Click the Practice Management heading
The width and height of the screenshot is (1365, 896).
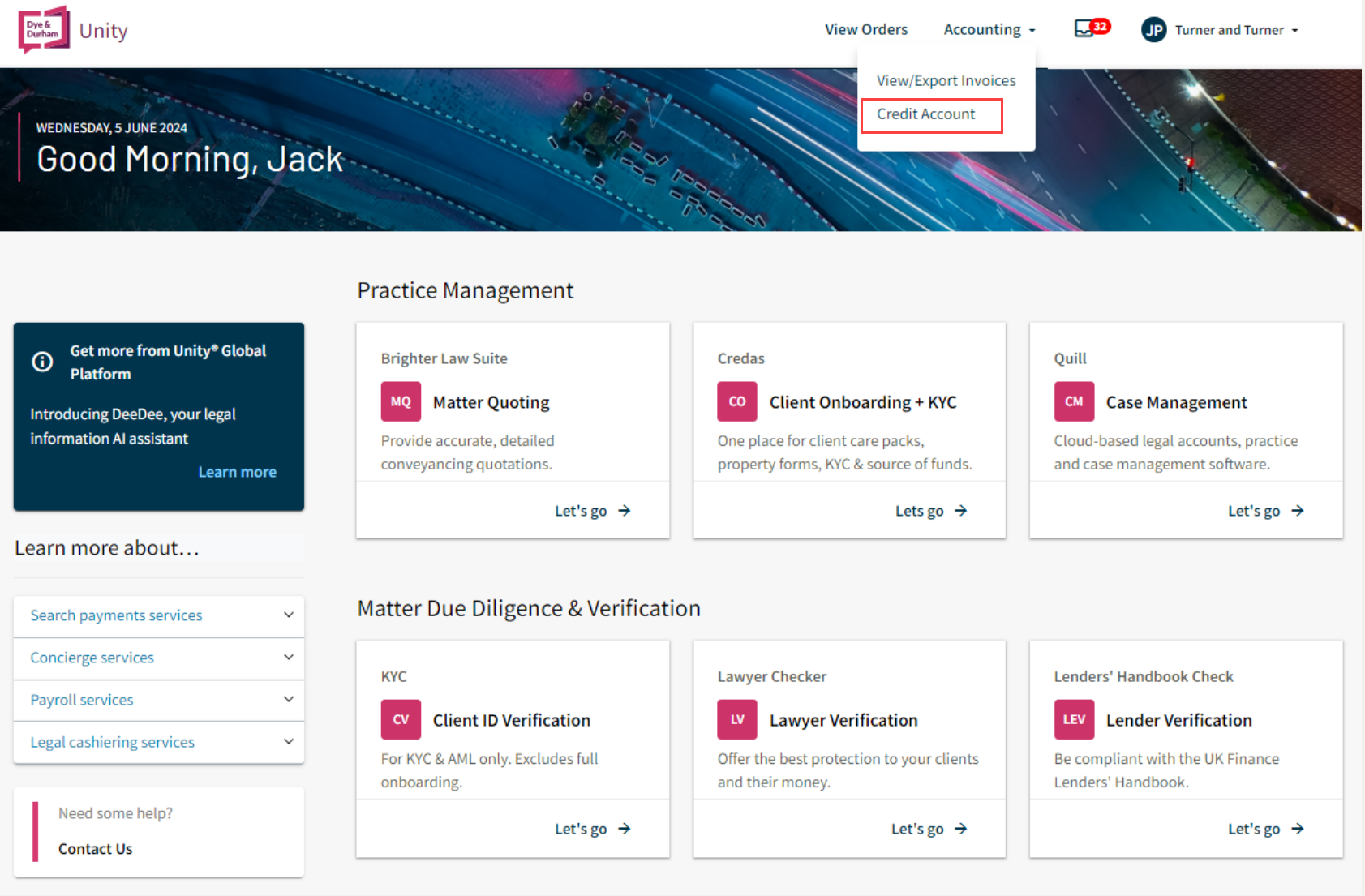[465, 290]
